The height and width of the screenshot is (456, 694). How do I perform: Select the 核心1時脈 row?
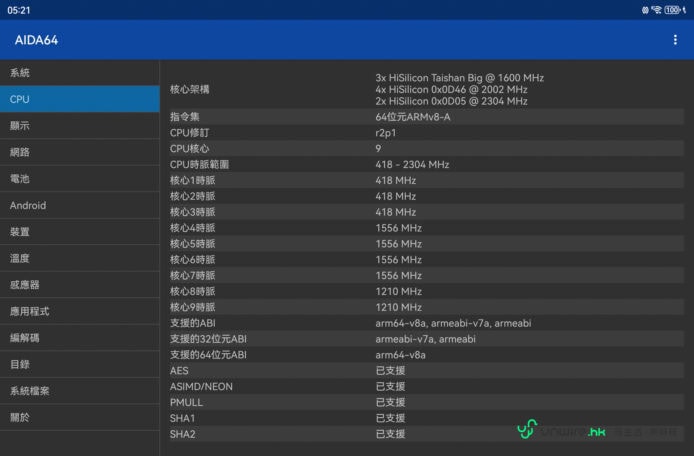coord(427,181)
